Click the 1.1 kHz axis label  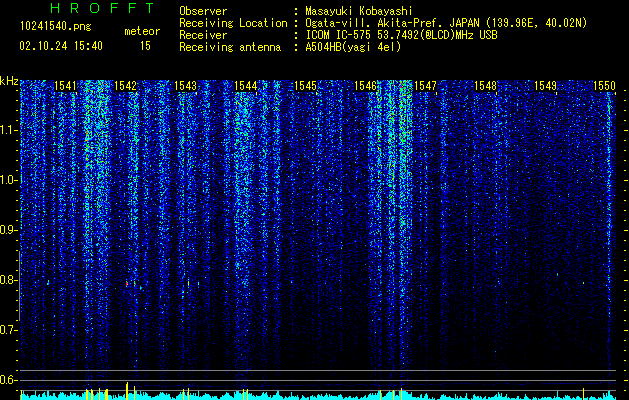[x=7, y=130]
